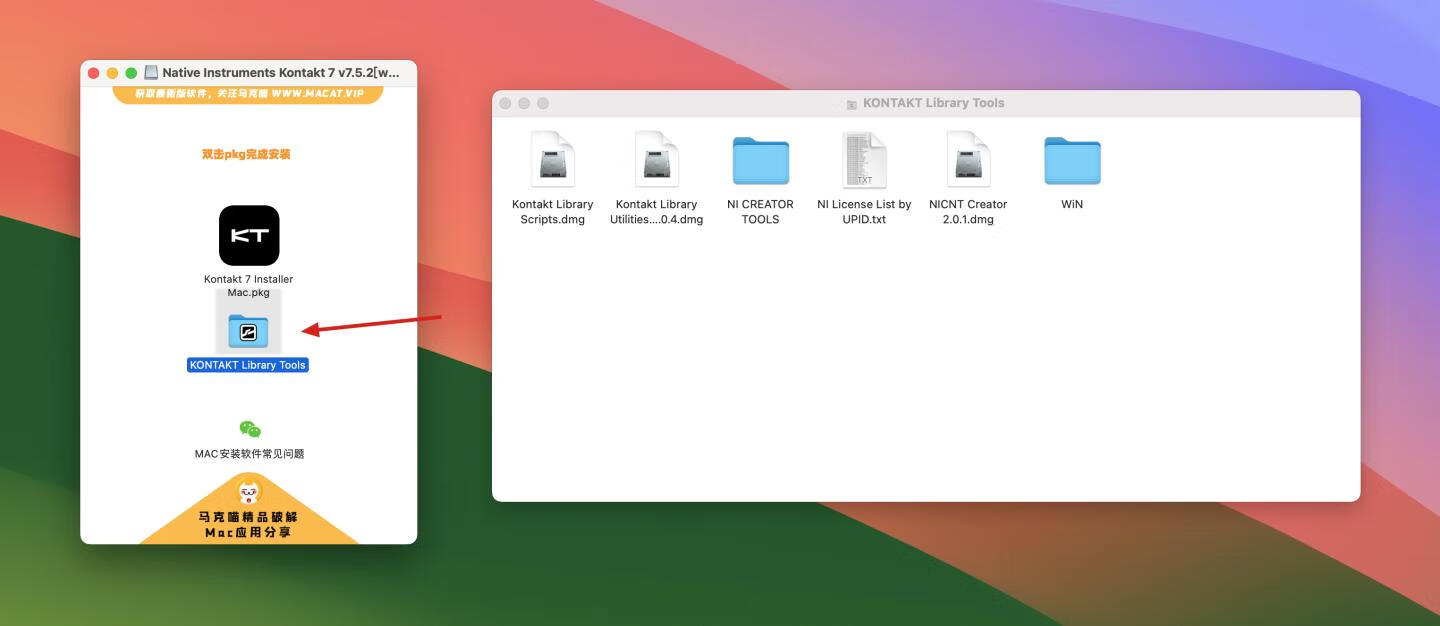
Task: Select the Kontakt Library Scripts.dmg disk image
Action: click(x=553, y=160)
